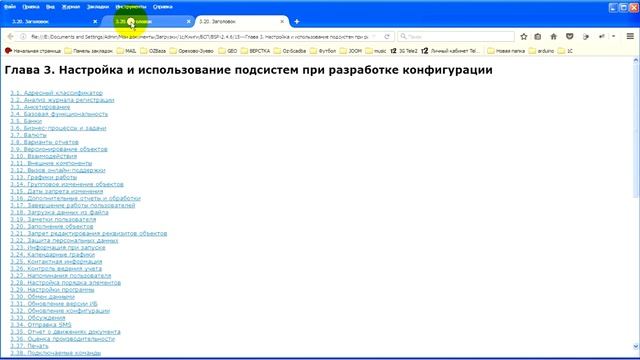Open link 3.9. Версионирование объектов
Image resolution: width=640 pixels, height=360 pixels.
59,149
